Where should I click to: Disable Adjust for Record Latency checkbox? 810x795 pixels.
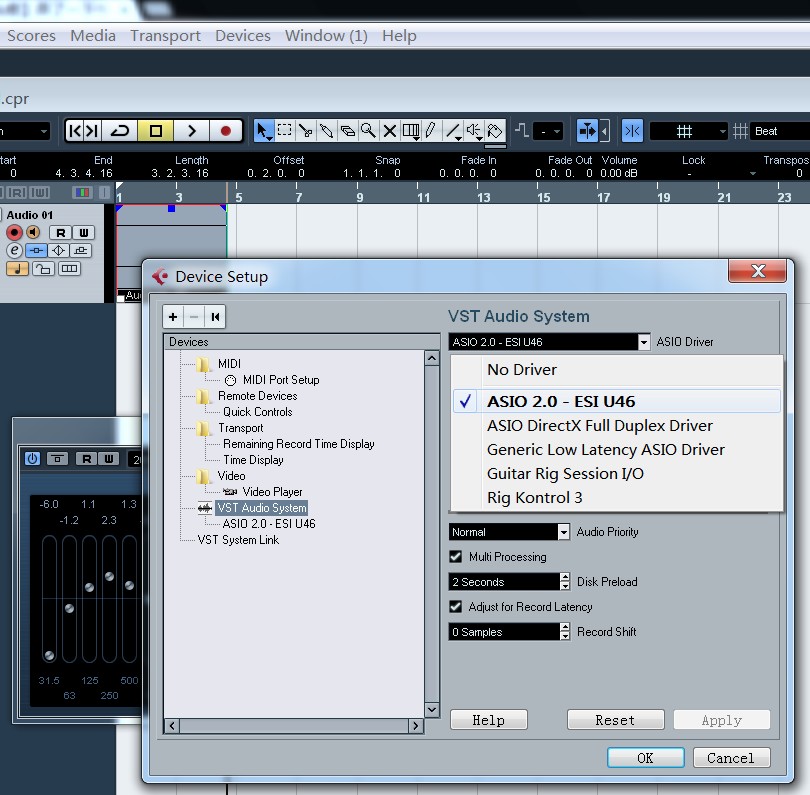coord(456,607)
